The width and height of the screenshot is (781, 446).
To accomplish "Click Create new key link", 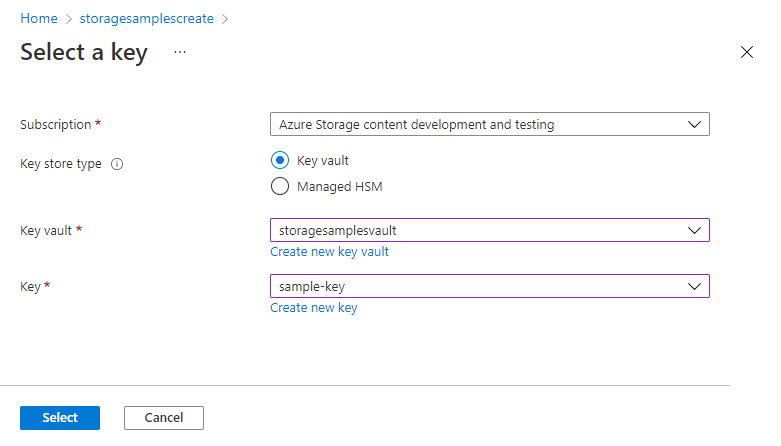I will click(x=313, y=308).
